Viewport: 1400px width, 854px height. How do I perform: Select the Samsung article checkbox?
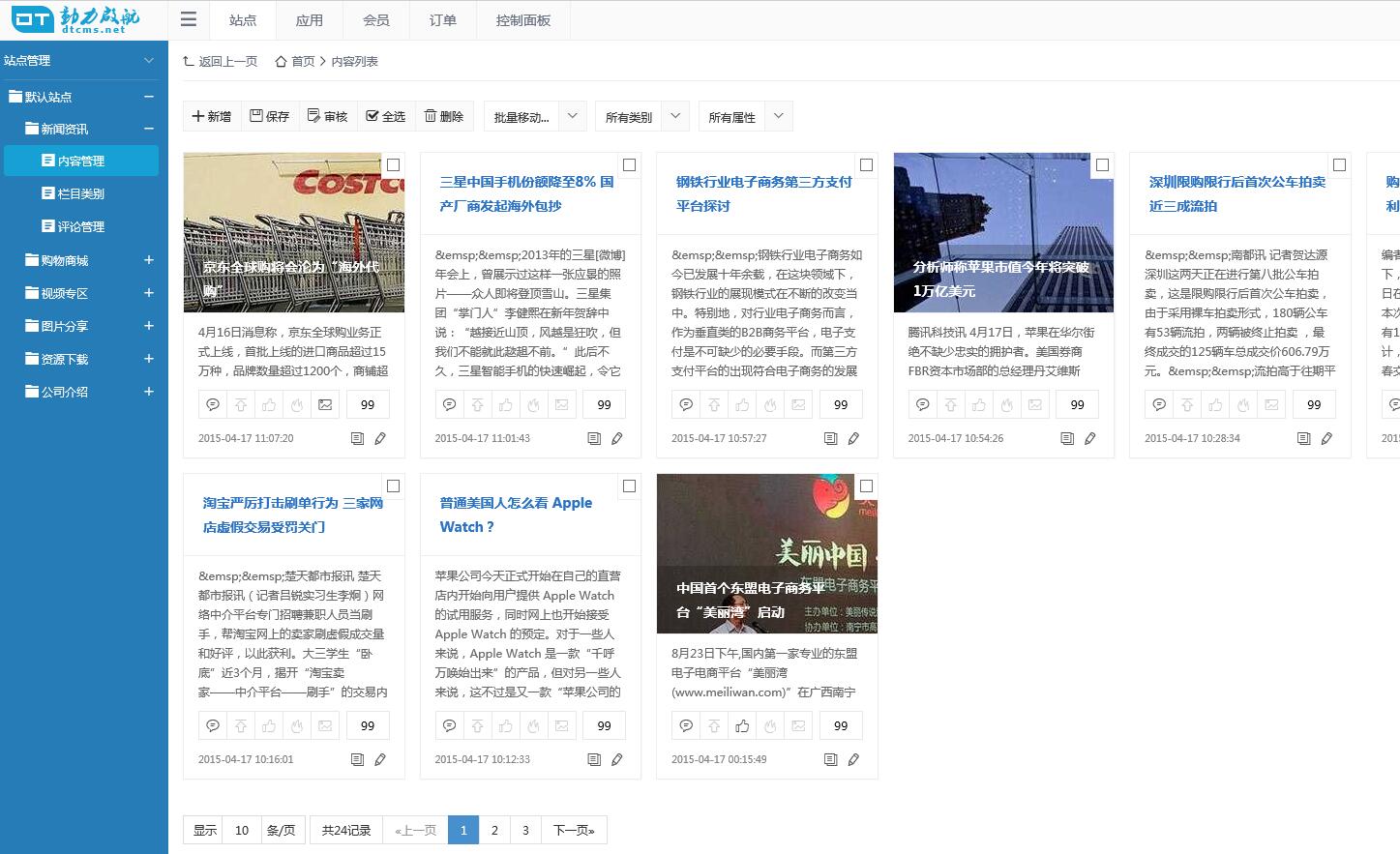pos(629,164)
